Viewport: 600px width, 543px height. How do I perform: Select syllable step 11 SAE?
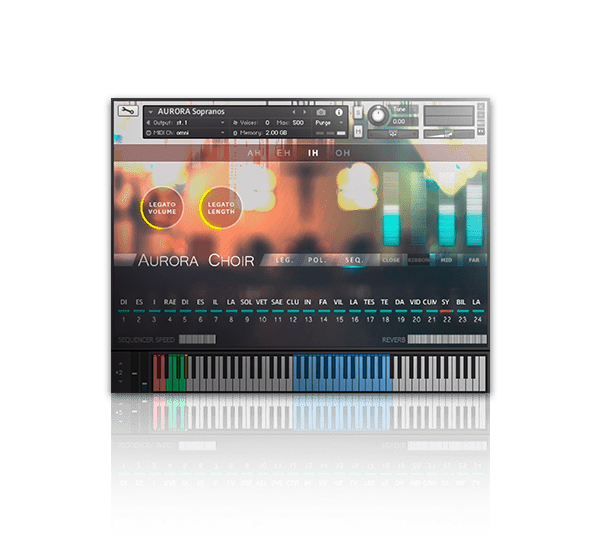[x=277, y=302]
